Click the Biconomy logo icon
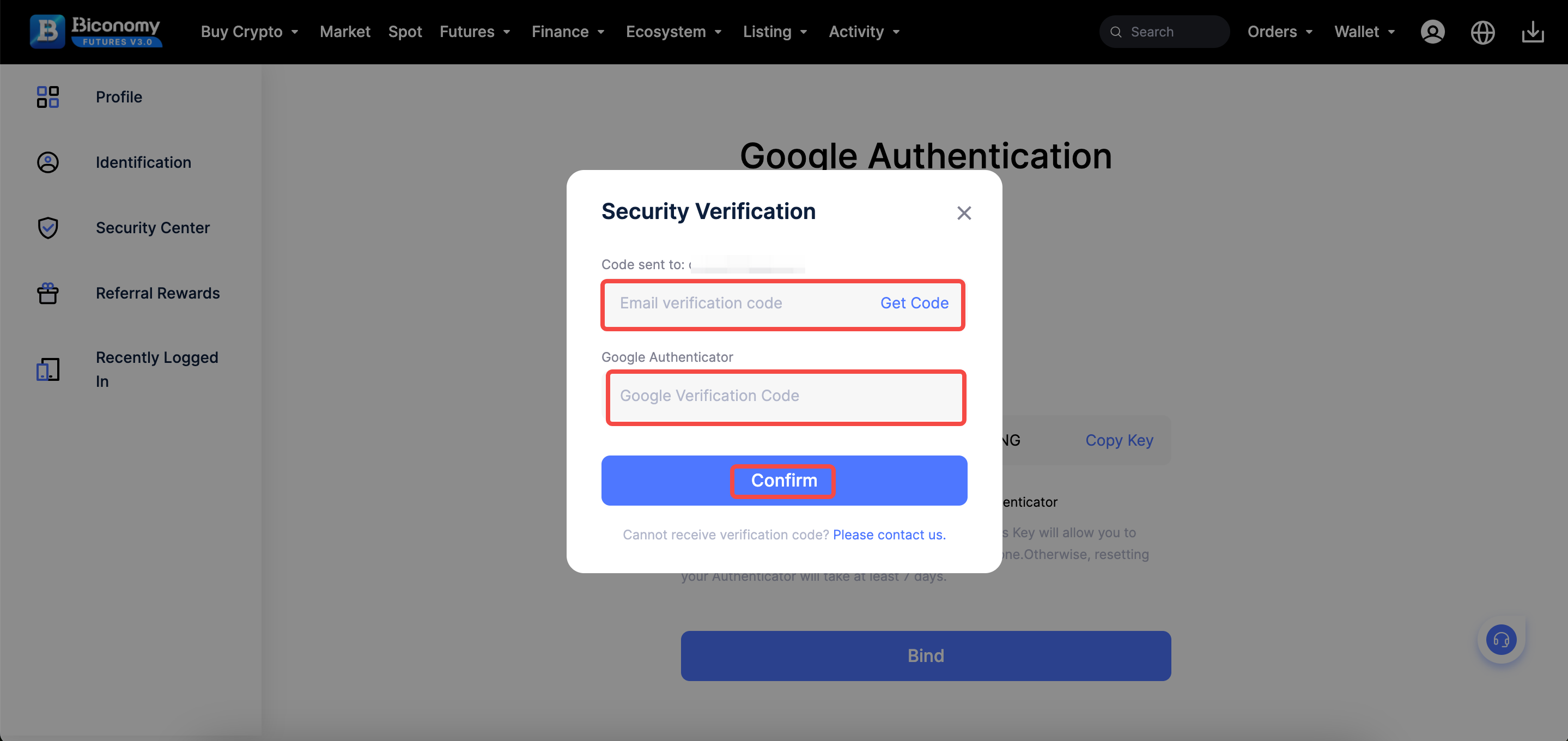The image size is (1568, 741). (47, 31)
